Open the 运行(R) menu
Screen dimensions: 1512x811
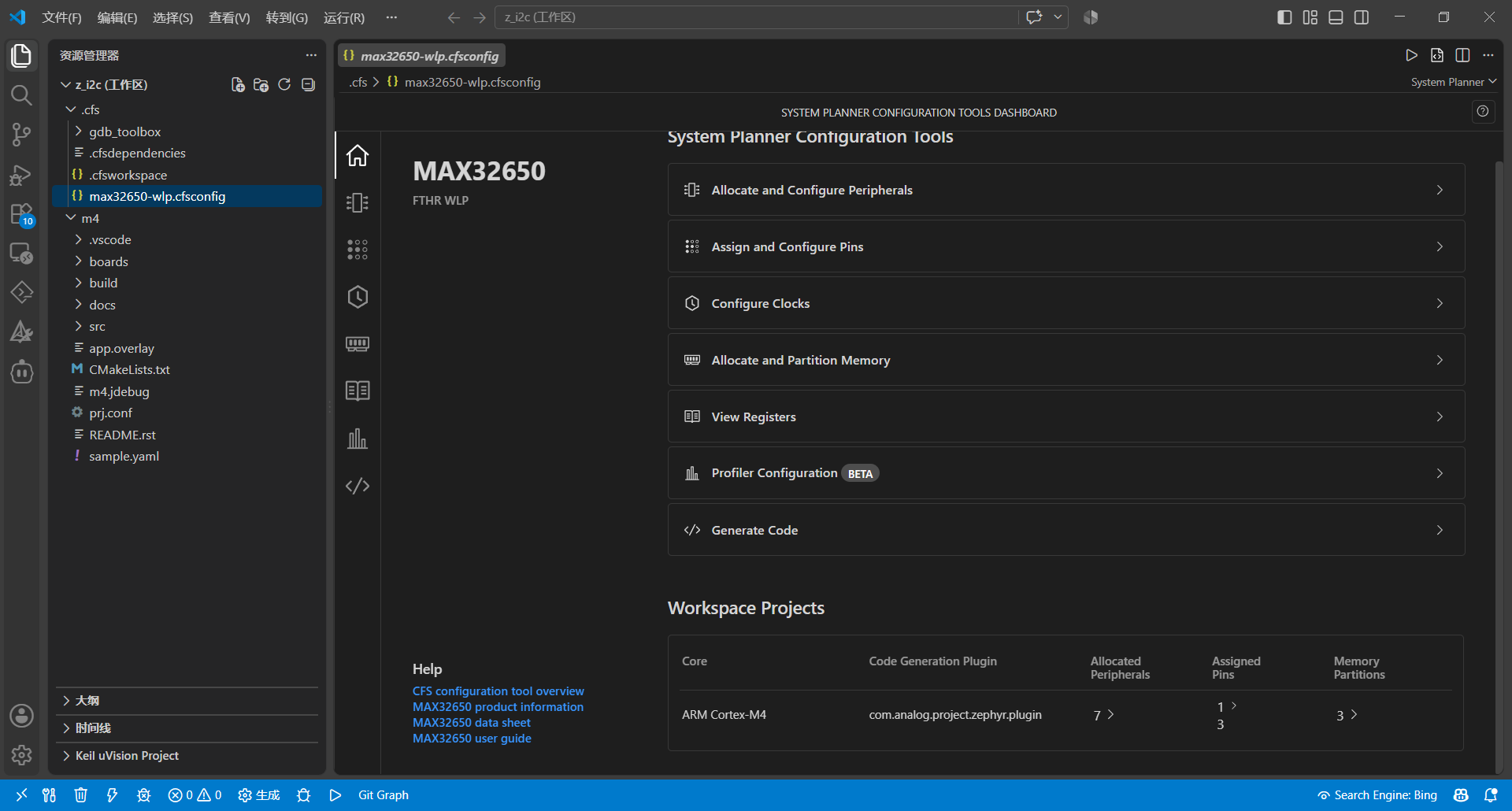click(x=344, y=17)
